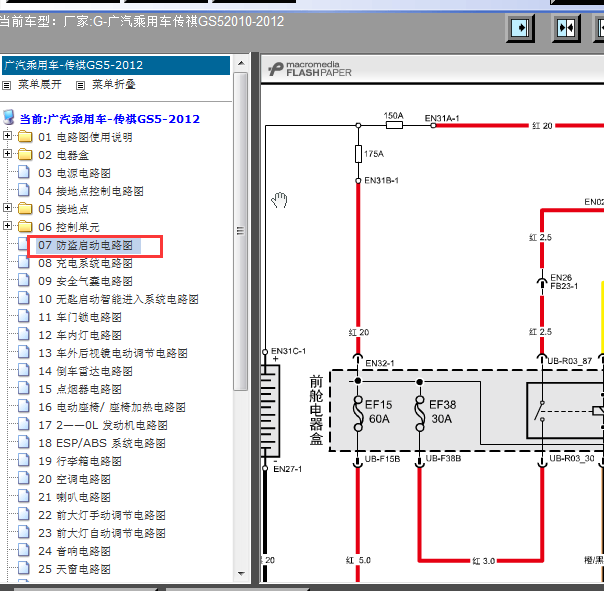
Task: Click the 菜单折叠 list icon
Action: 80,85
